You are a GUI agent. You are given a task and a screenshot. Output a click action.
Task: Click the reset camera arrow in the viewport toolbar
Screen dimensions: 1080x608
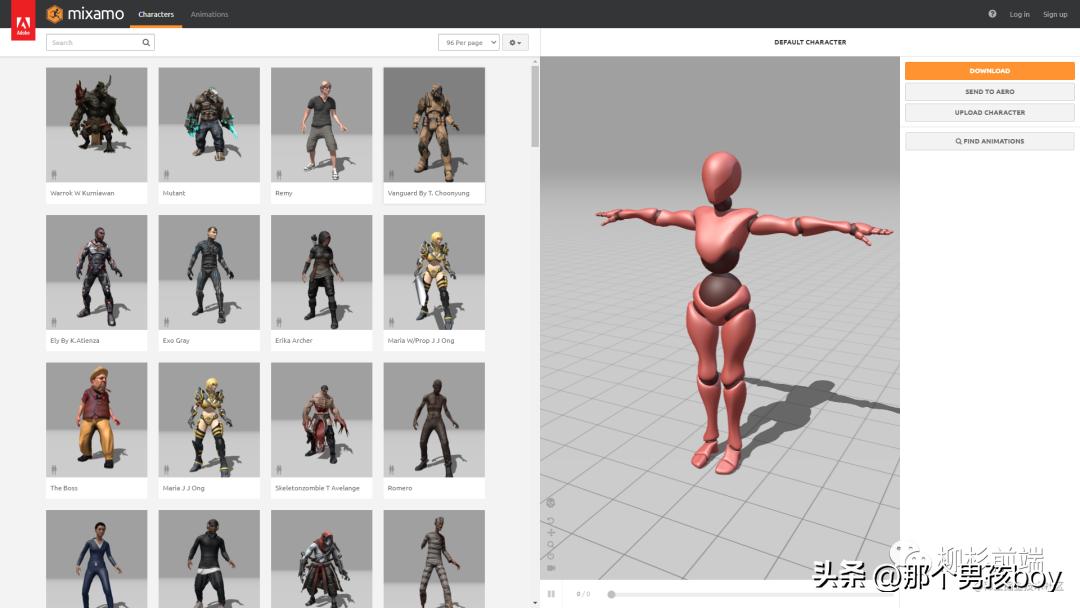coord(551,520)
